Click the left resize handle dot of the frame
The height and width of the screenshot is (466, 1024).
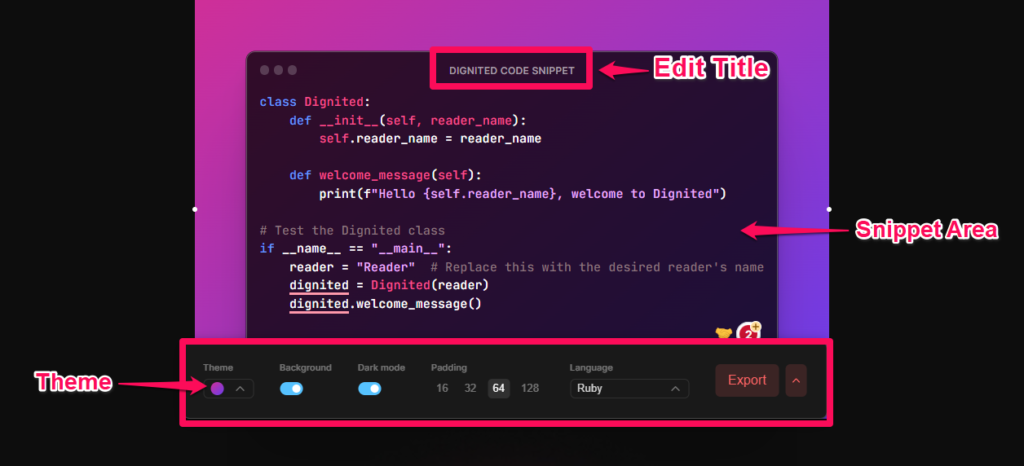195,210
